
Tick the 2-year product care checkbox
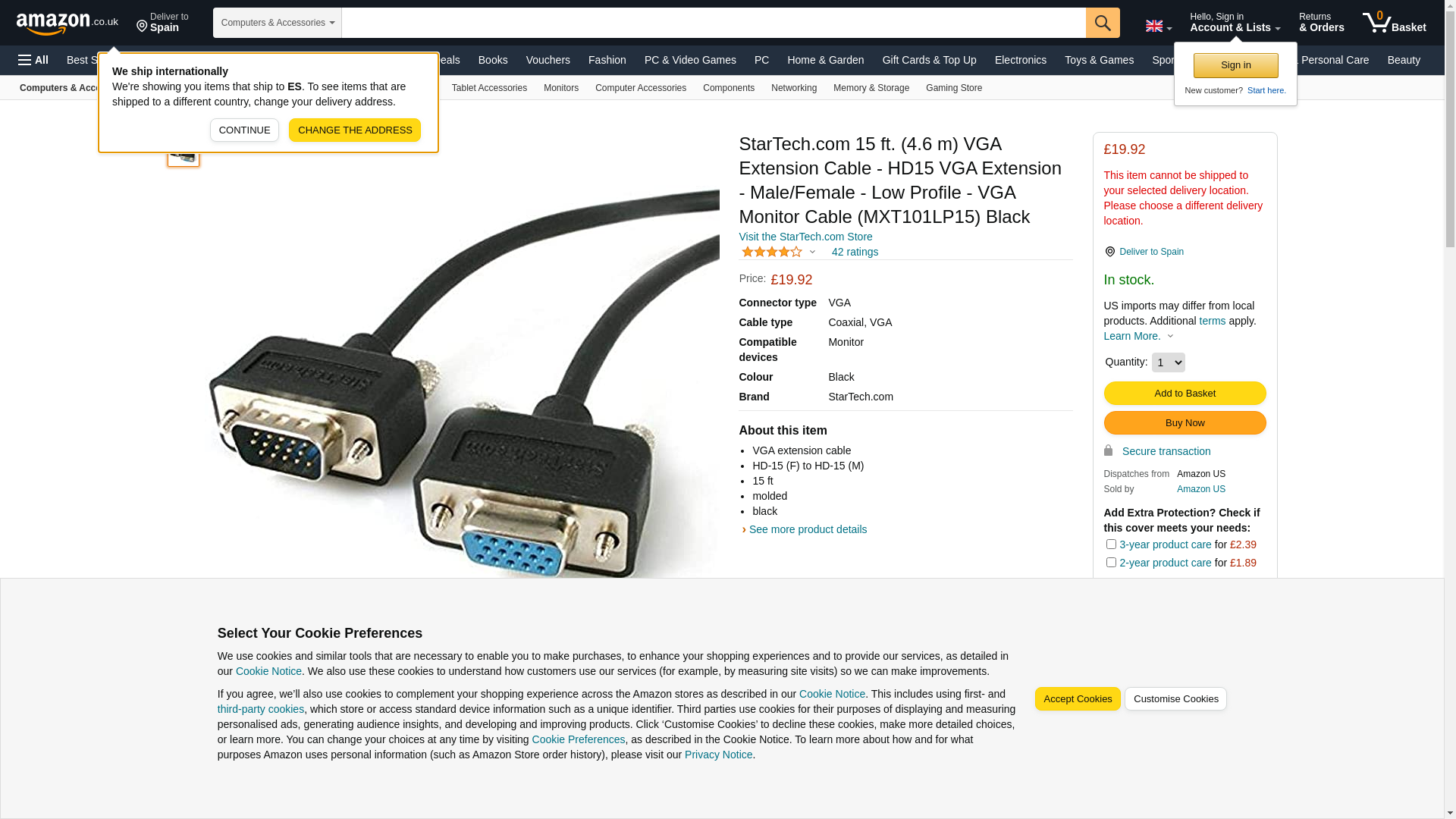click(x=1111, y=562)
